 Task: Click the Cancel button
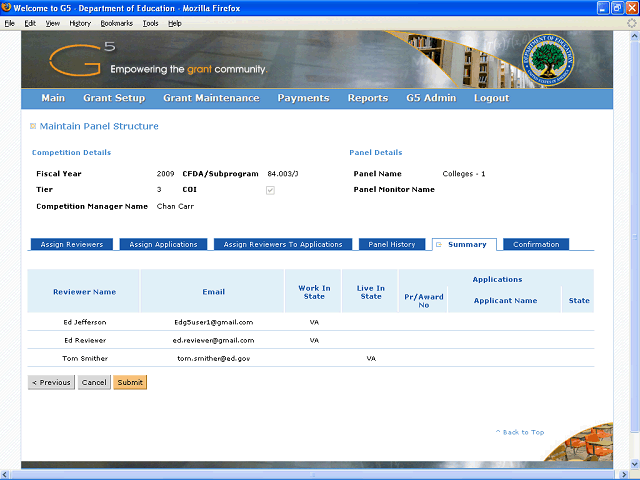tap(94, 382)
